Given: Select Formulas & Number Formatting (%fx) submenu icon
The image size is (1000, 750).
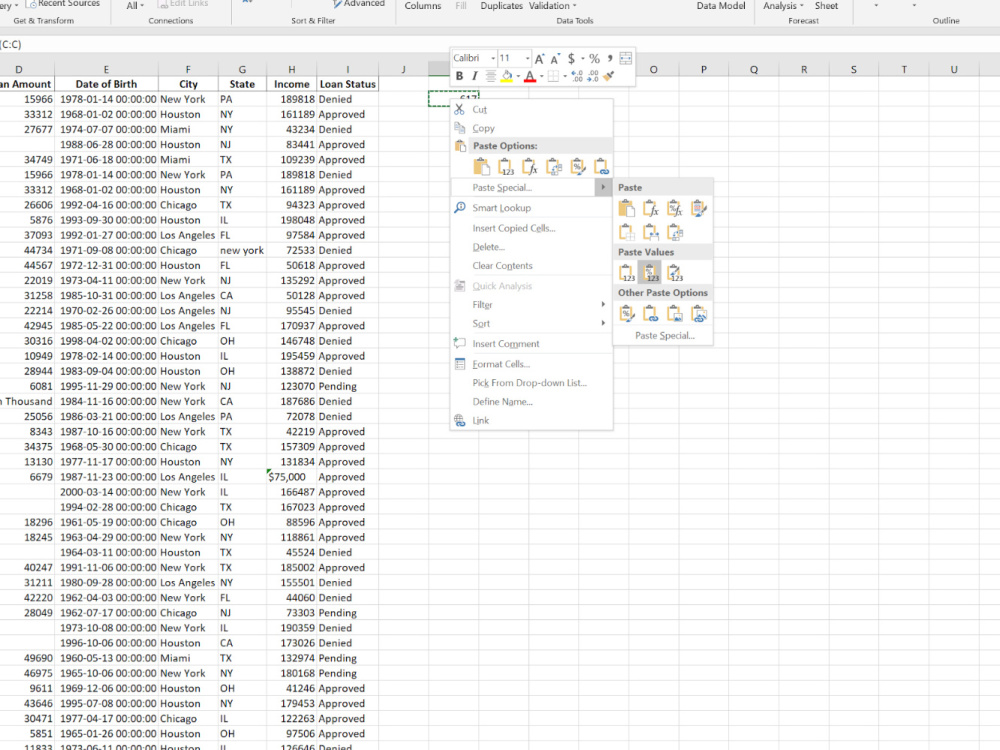Looking at the screenshot, I should (x=675, y=209).
